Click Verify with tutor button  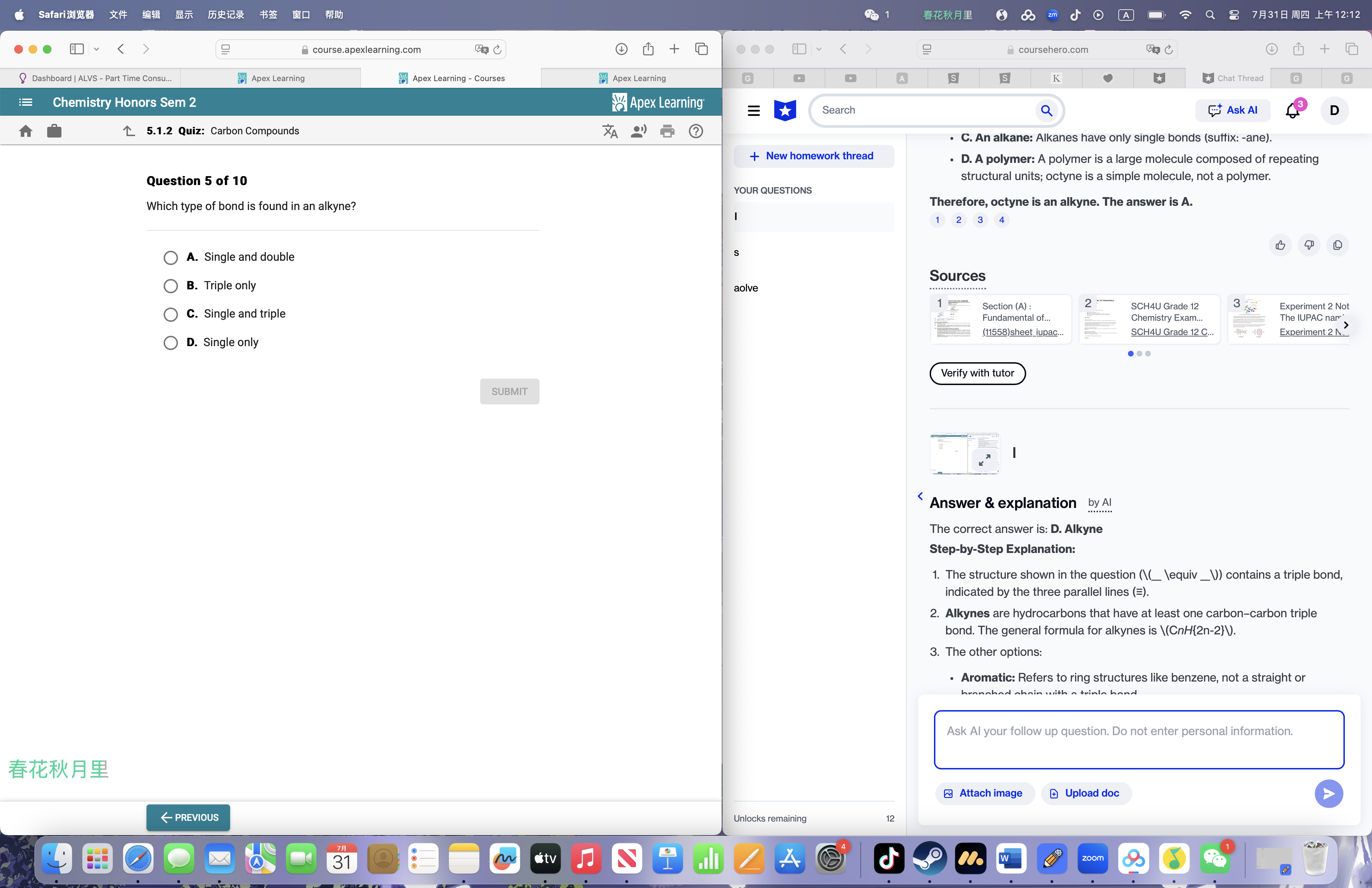(977, 373)
